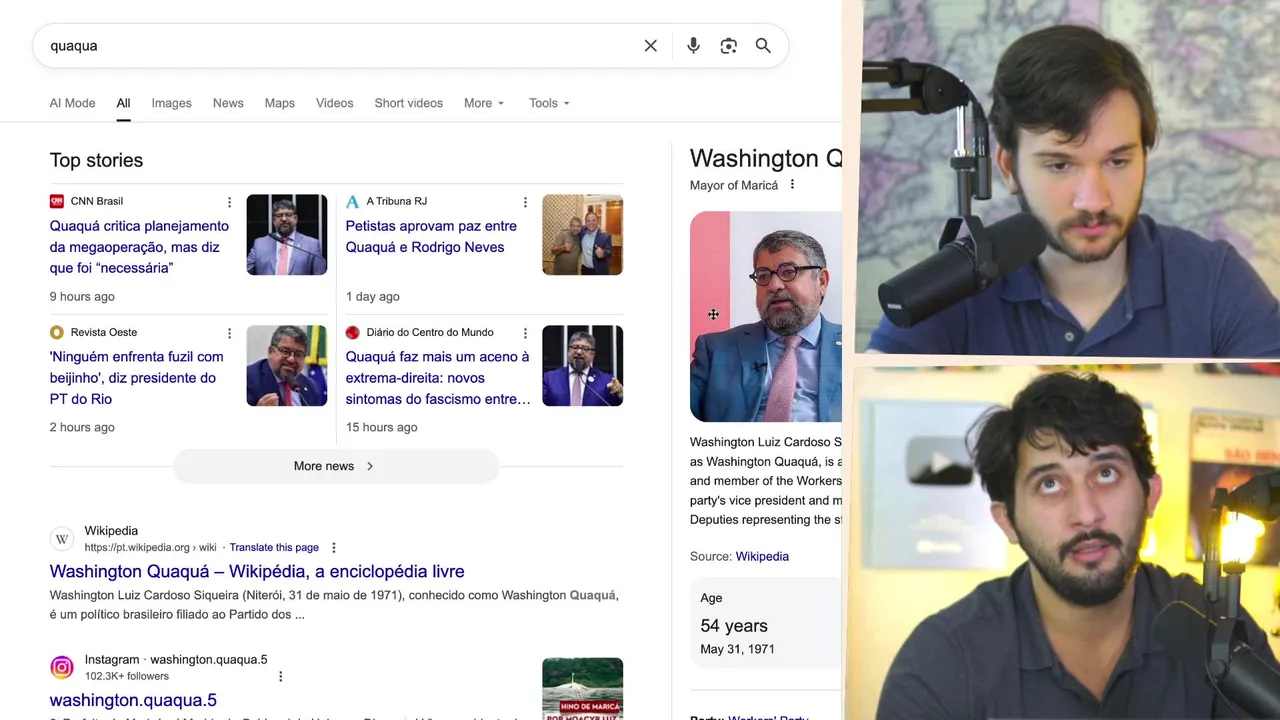The image size is (1280, 720).
Task: Open Diário do Centro do Mundo thumbnail
Action: click(x=583, y=366)
